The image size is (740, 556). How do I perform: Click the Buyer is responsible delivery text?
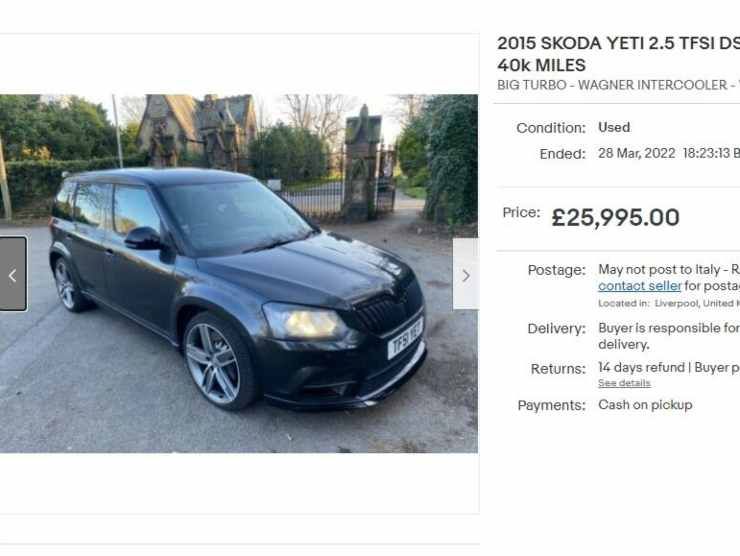(x=669, y=336)
